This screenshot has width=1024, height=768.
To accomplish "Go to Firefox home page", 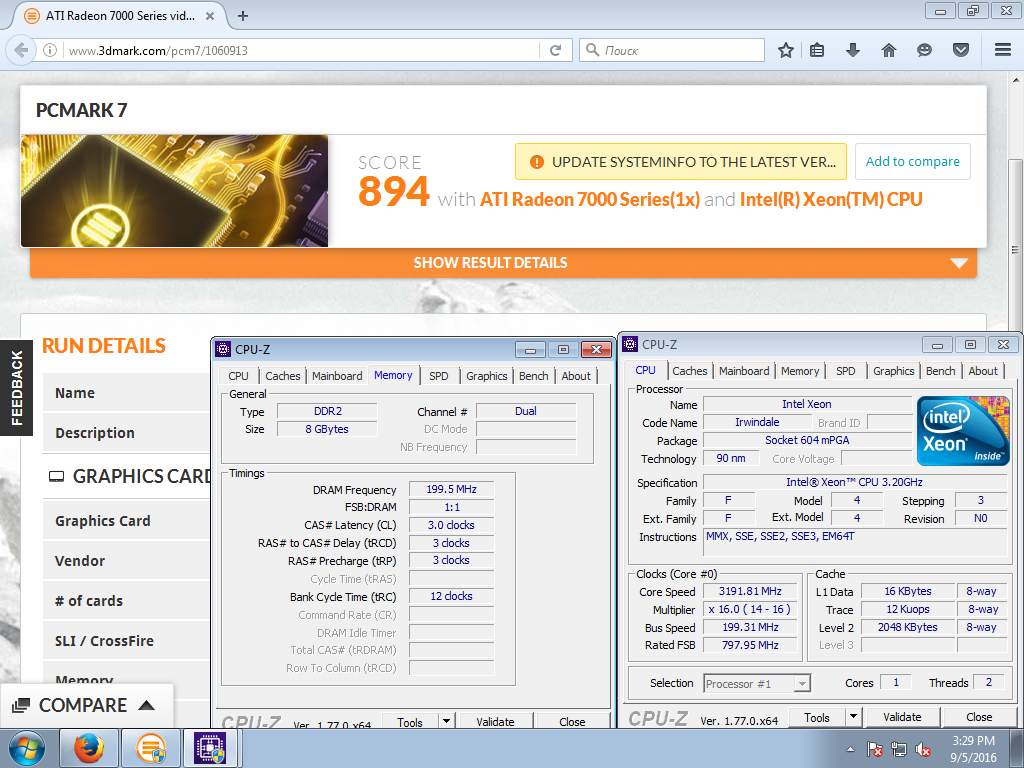I will 889,50.
